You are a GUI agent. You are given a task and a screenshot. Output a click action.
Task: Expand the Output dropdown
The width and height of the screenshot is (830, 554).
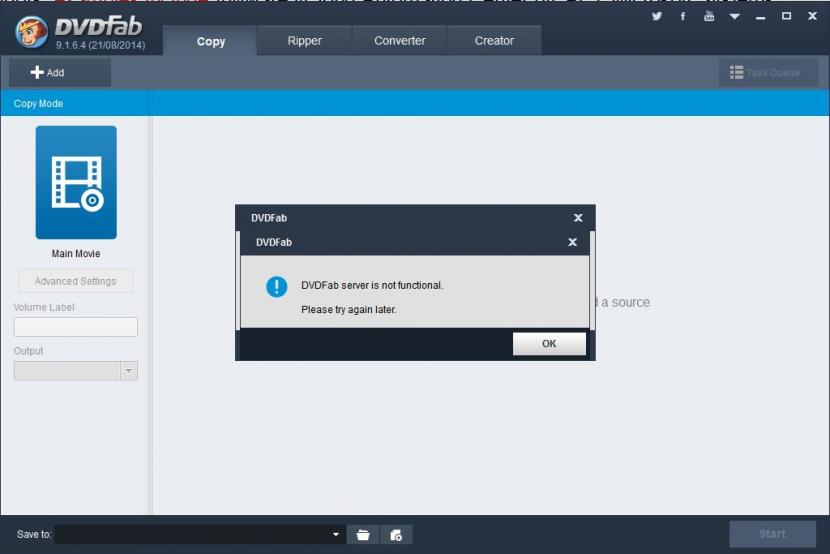pos(129,371)
